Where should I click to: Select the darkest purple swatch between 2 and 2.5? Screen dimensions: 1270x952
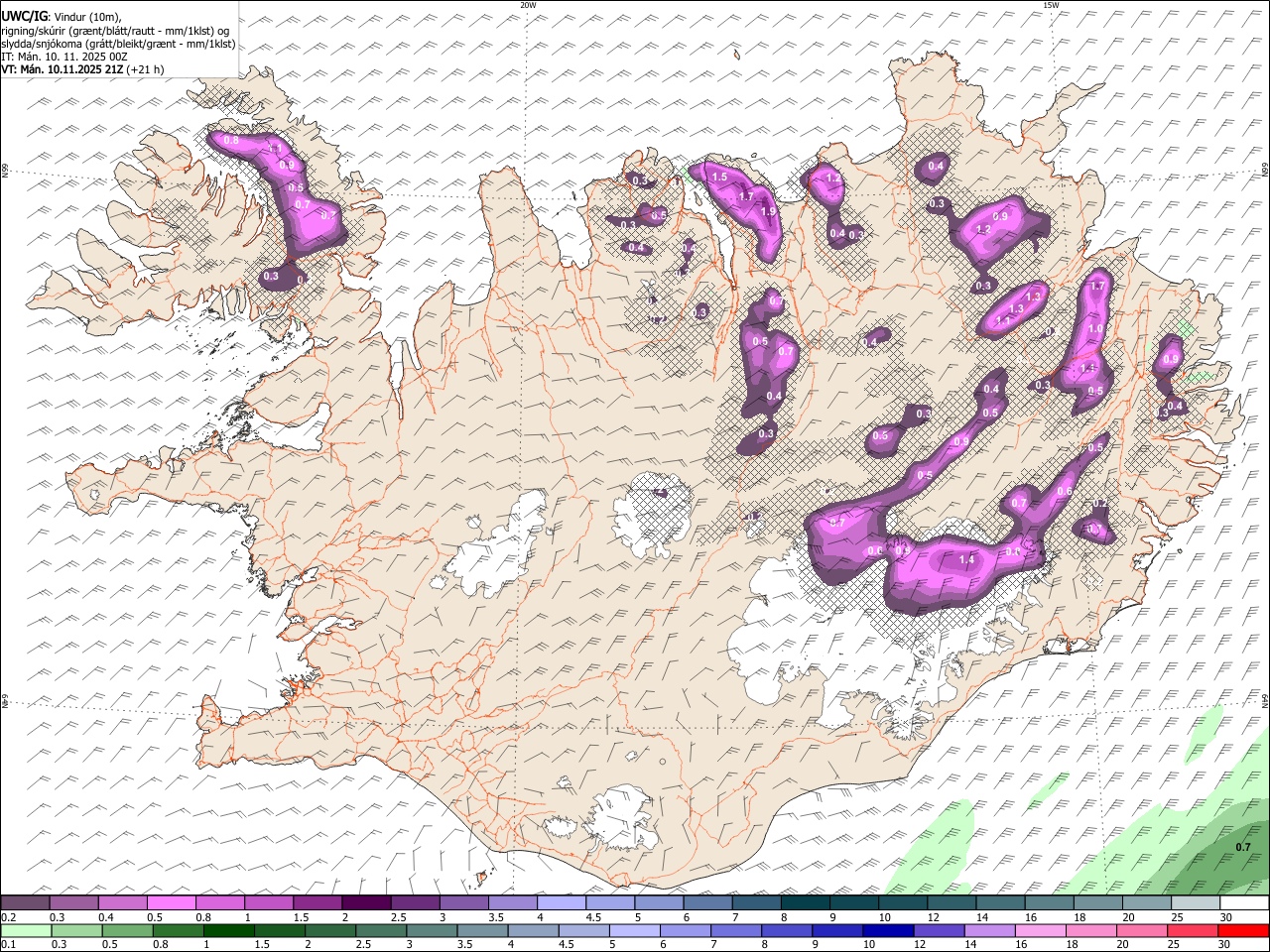(366, 903)
